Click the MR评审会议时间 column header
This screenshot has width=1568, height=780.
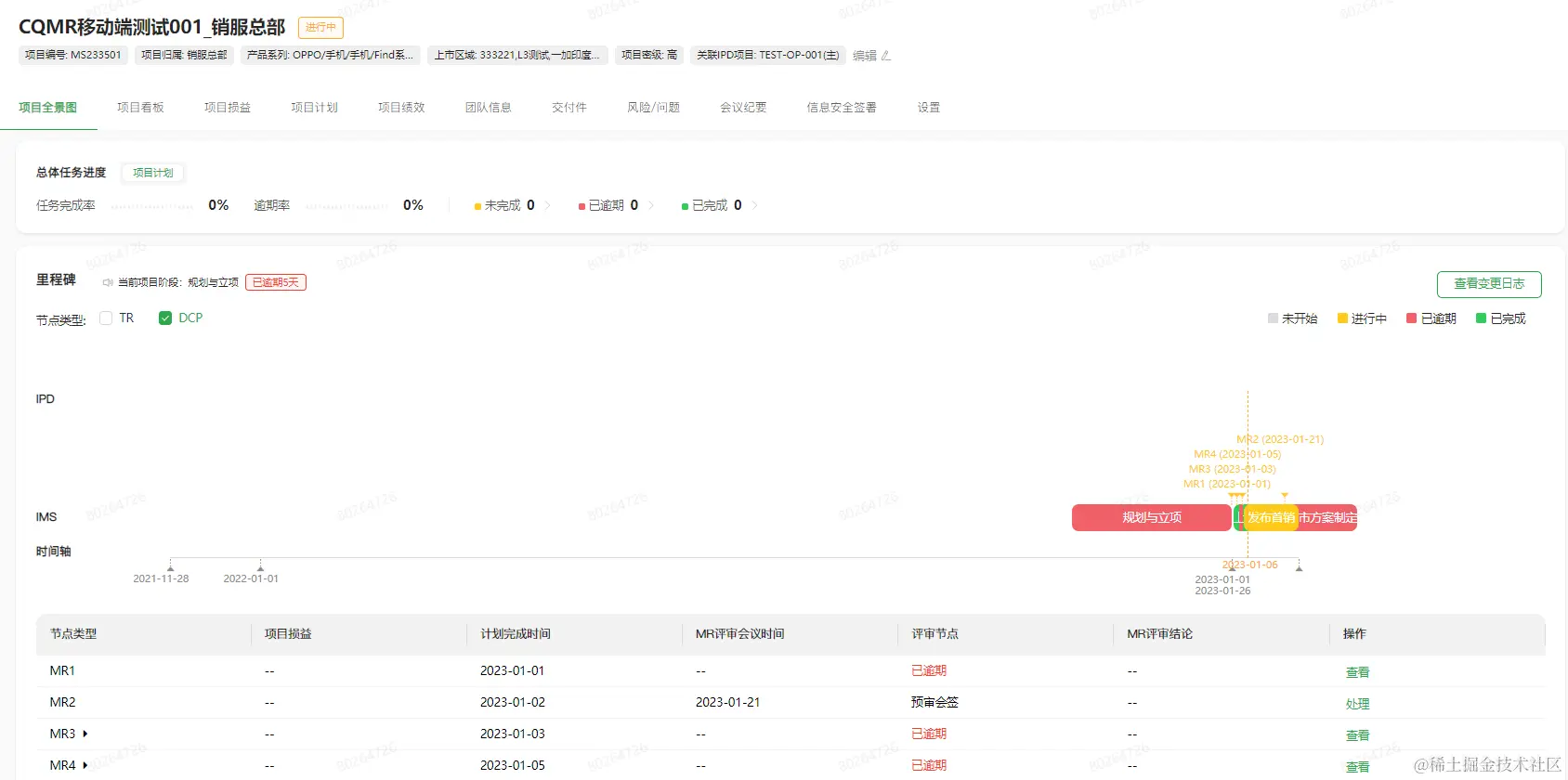(740, 634)
